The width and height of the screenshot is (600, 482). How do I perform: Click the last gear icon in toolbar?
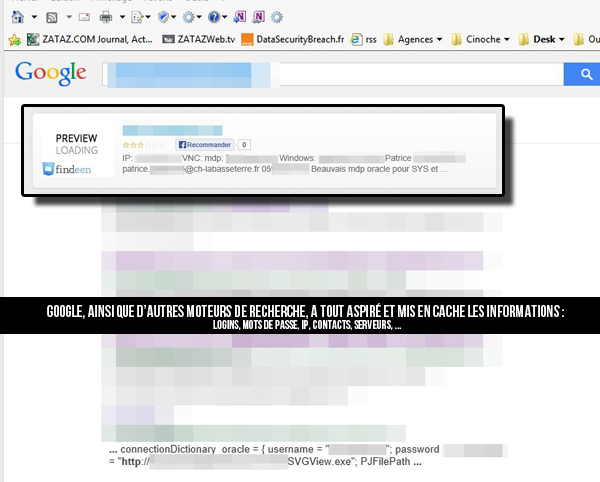[x=277, y=17]
